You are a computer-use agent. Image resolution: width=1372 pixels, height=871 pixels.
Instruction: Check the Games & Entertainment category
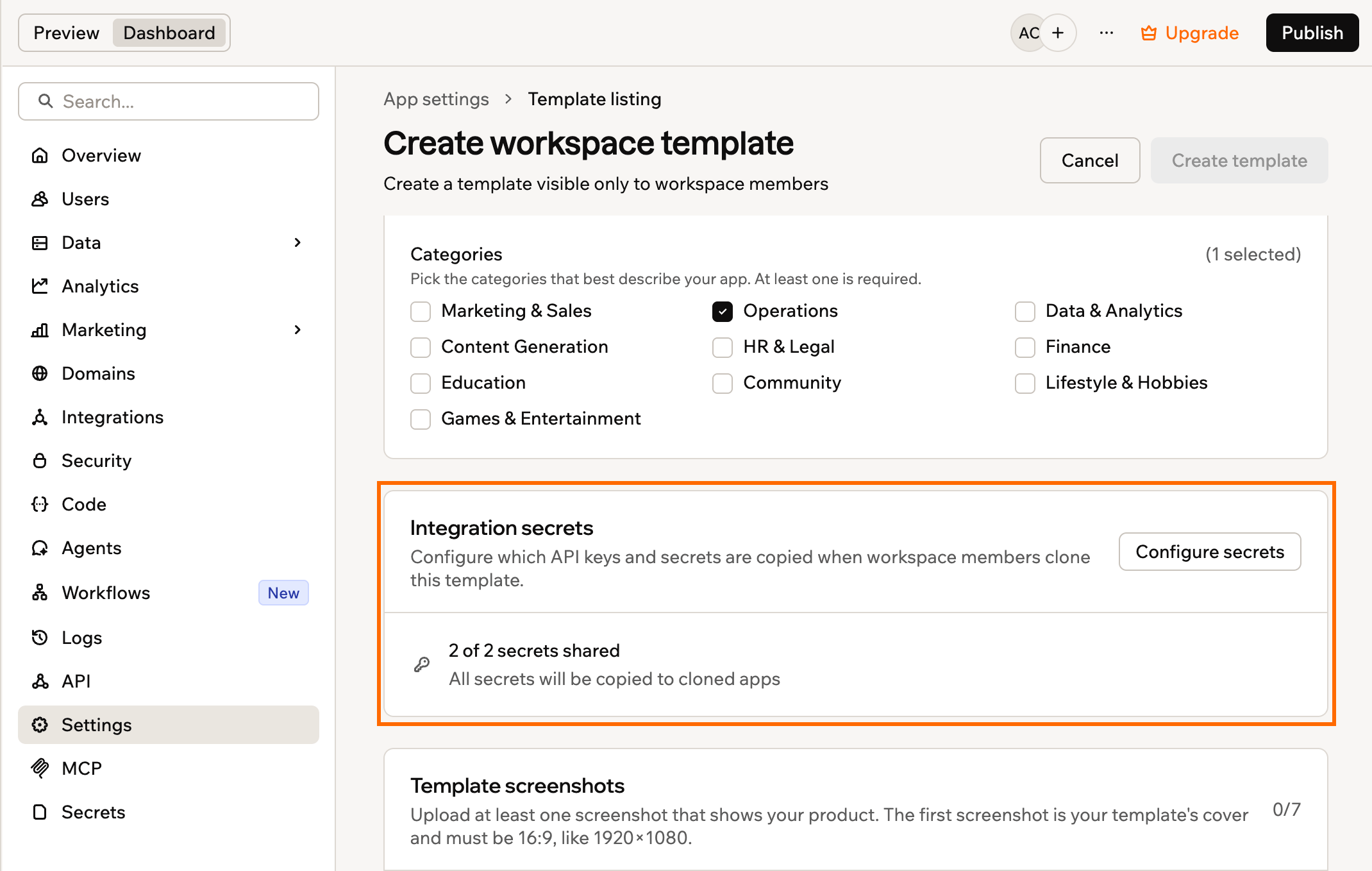[421, 419]
